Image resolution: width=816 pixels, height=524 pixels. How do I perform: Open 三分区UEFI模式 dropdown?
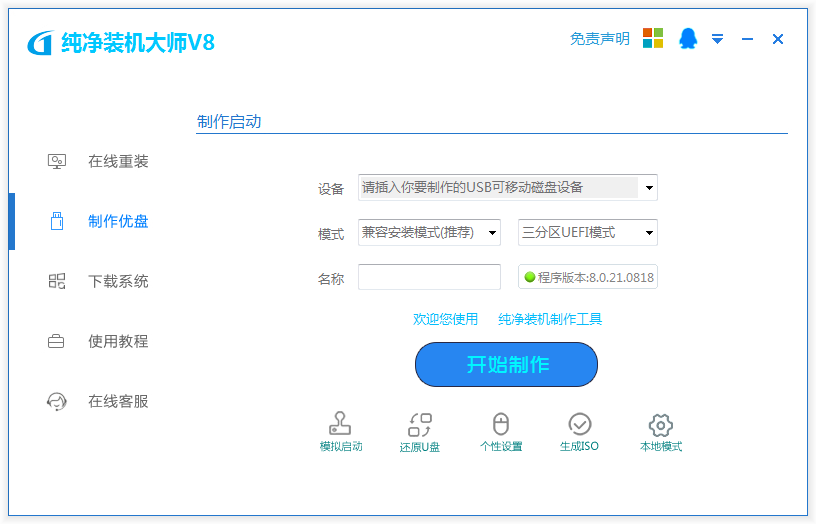tap(588, 232)
